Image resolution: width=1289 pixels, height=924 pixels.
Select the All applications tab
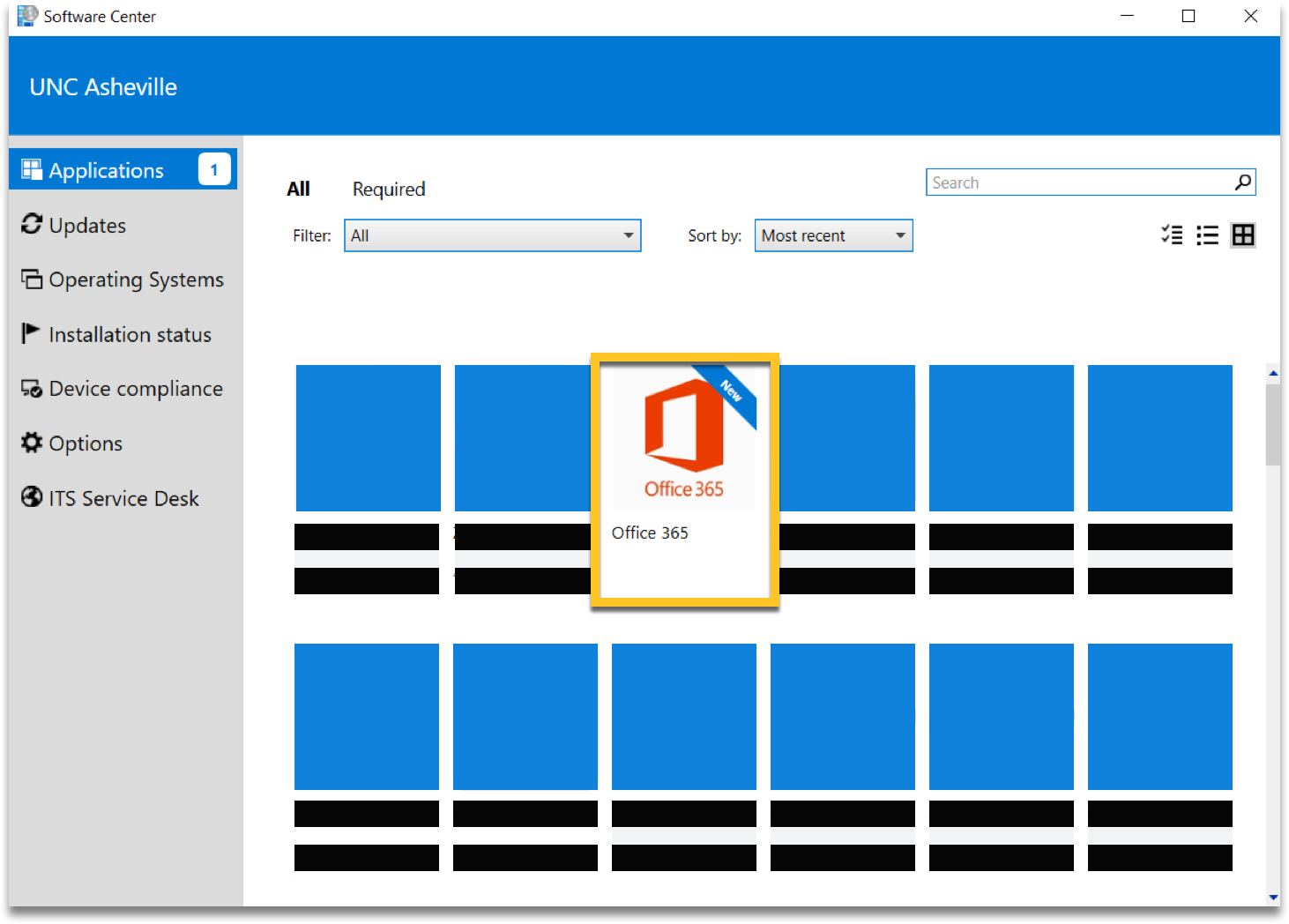[x=299, y=189]
